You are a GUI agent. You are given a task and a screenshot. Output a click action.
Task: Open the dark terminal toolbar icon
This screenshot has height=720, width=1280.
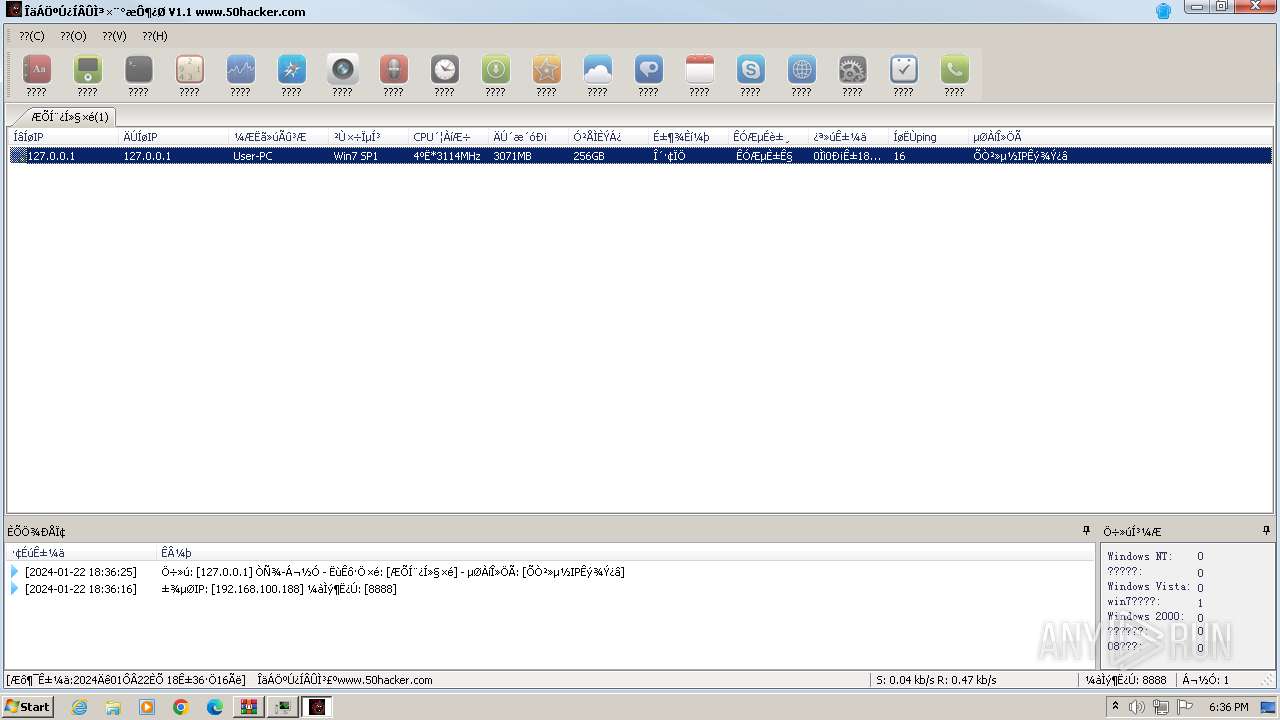point(138,69)
